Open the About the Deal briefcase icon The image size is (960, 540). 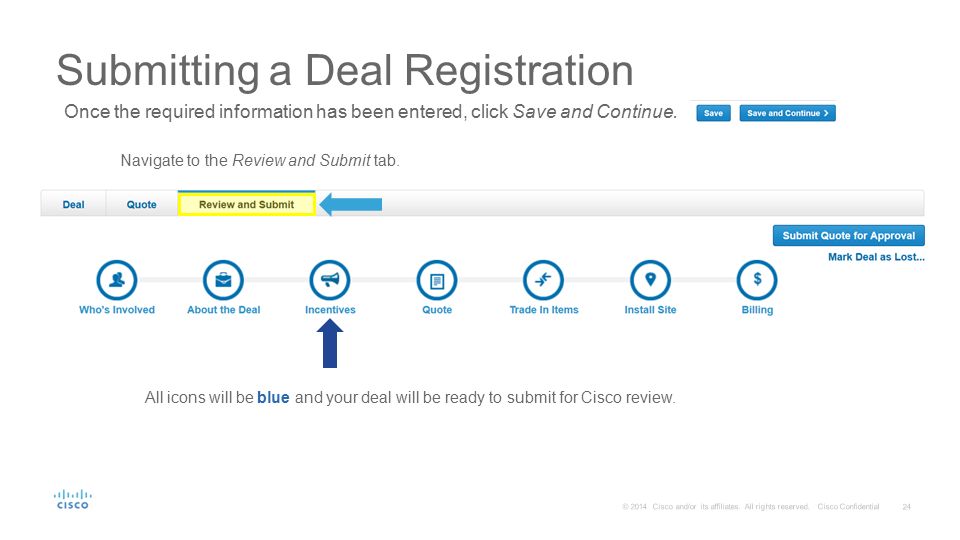[x=223, y=280]
